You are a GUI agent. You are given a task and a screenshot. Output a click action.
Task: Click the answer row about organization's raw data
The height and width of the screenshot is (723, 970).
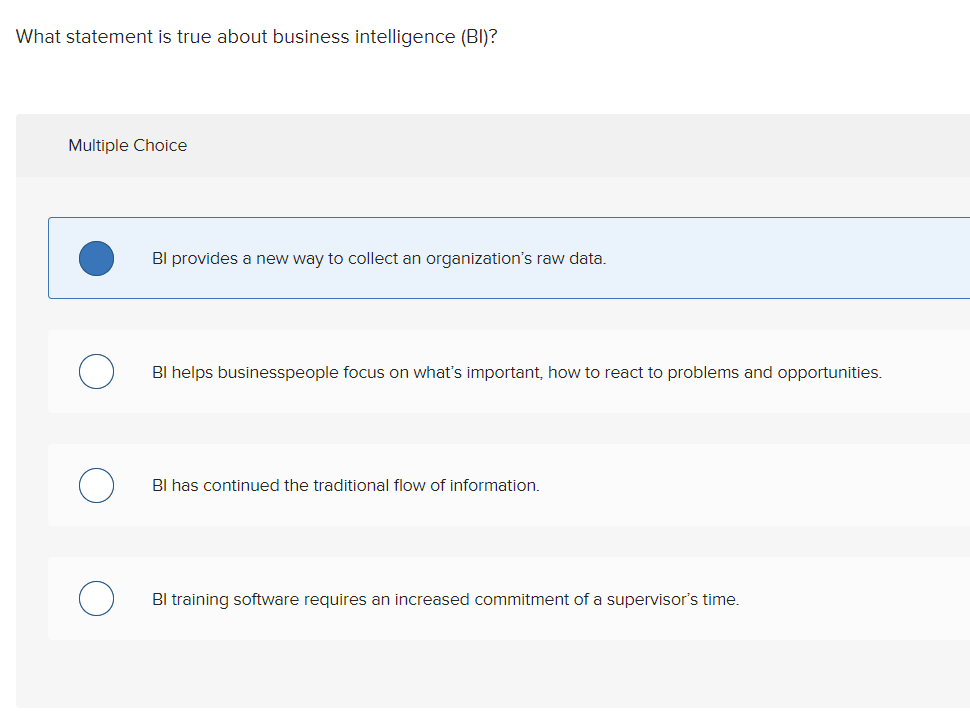coord(380,258)
